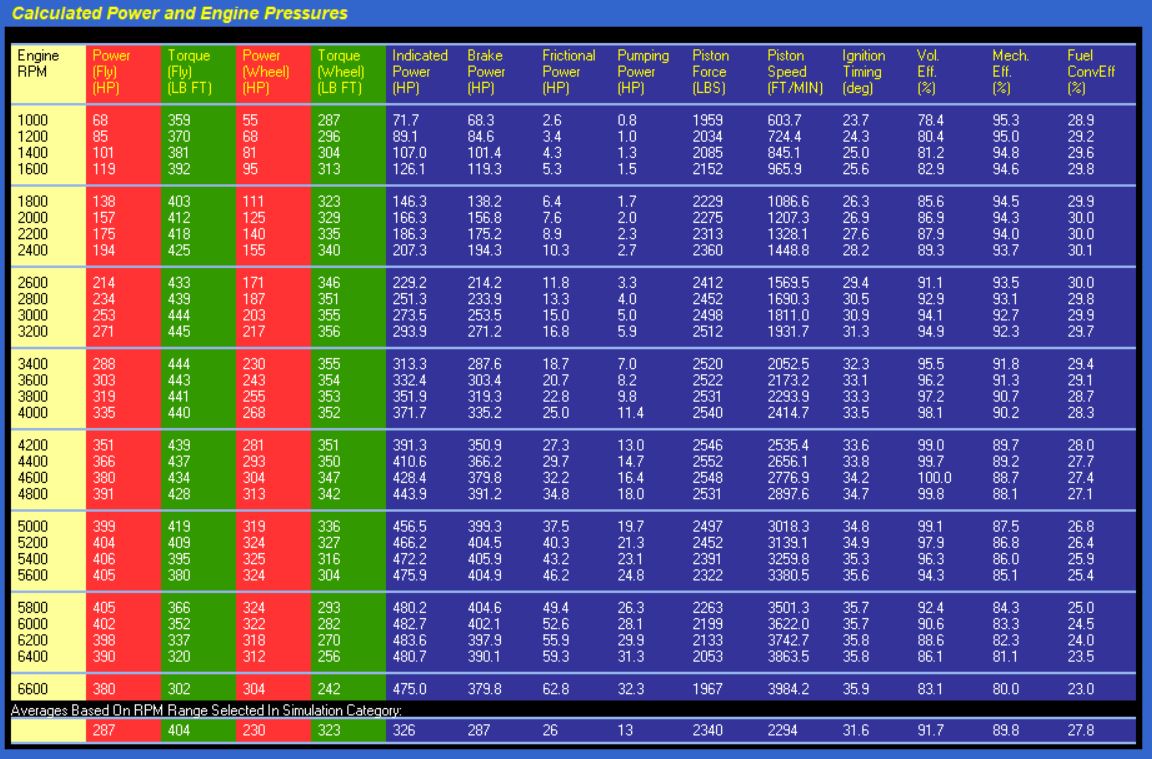Click indicated power value 483.6
The image size is (1152, 759).
click(x=409, y=640)
